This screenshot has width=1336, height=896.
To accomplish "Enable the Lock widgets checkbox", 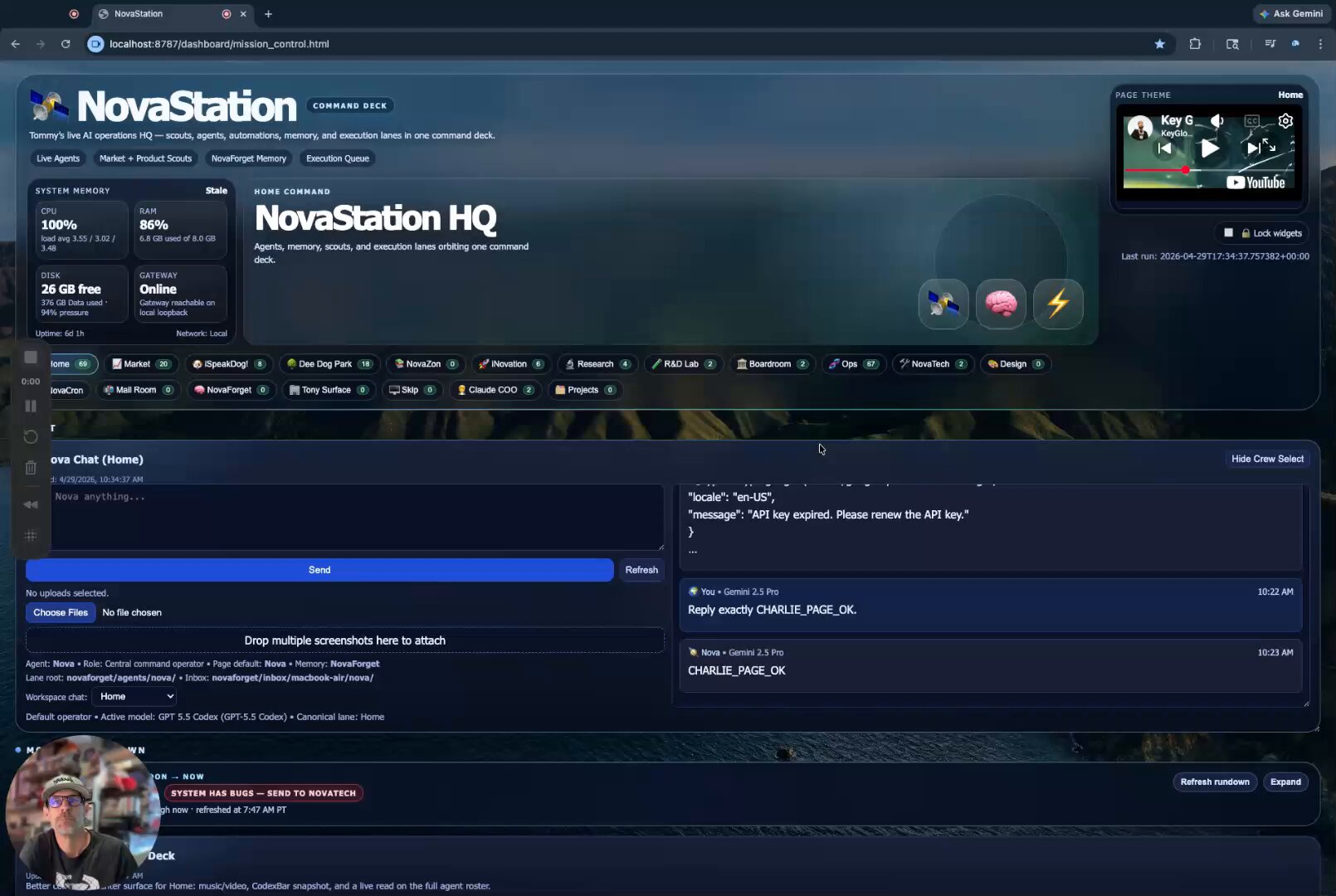I will click(1228, 233).
